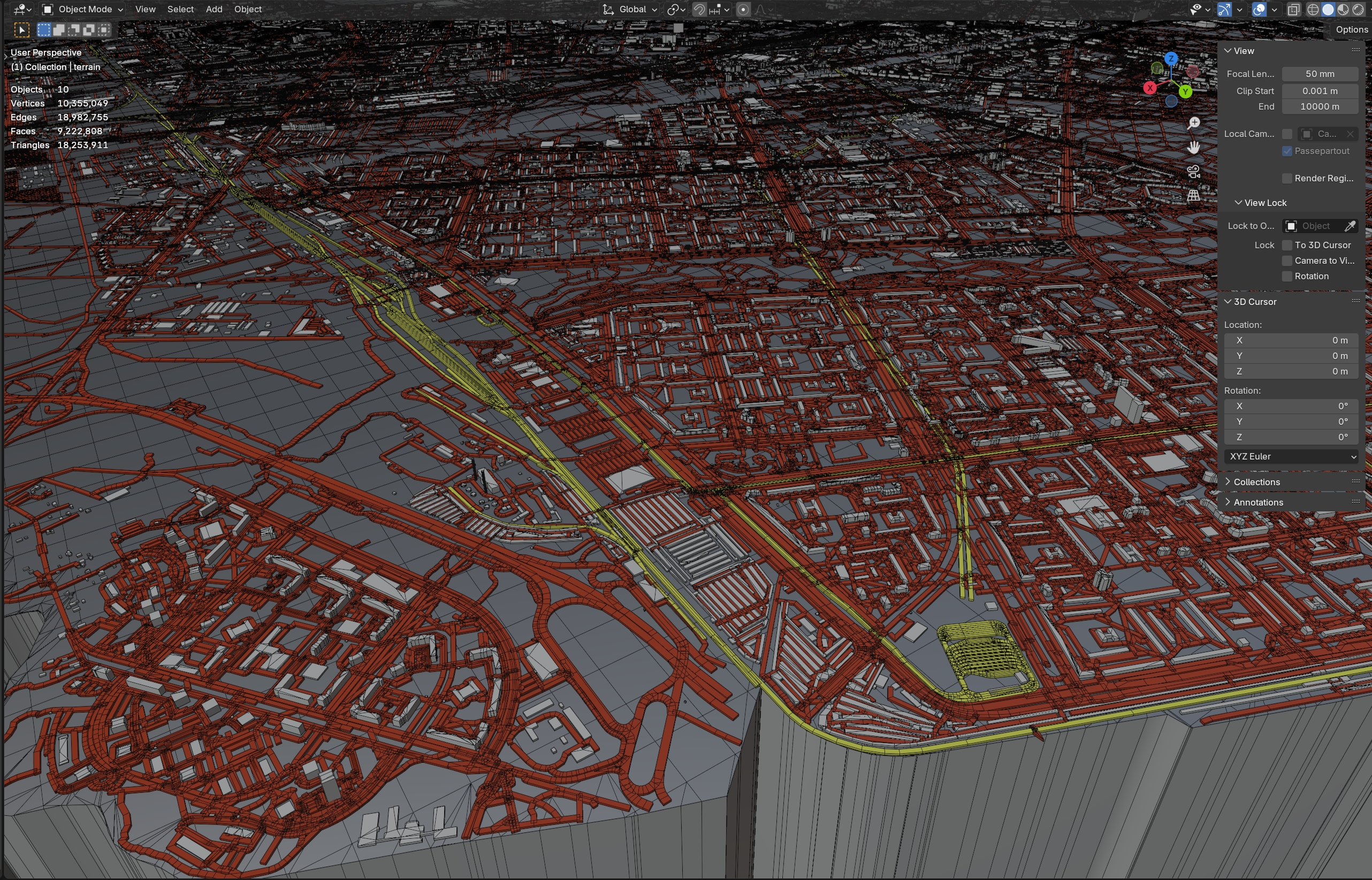Toggle show gizmos icon

(x=1224, y=9)
